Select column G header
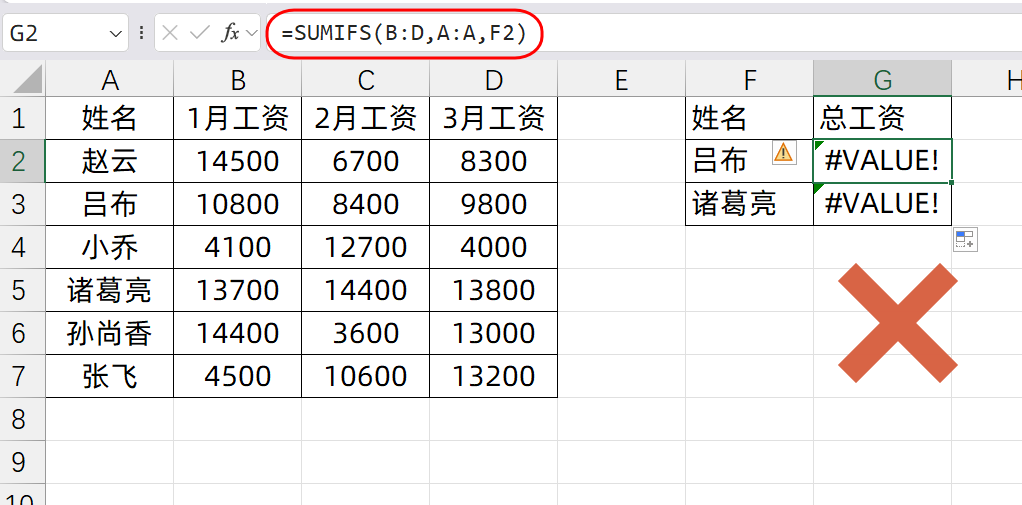The image size is (1022, 505). (882, 79)
